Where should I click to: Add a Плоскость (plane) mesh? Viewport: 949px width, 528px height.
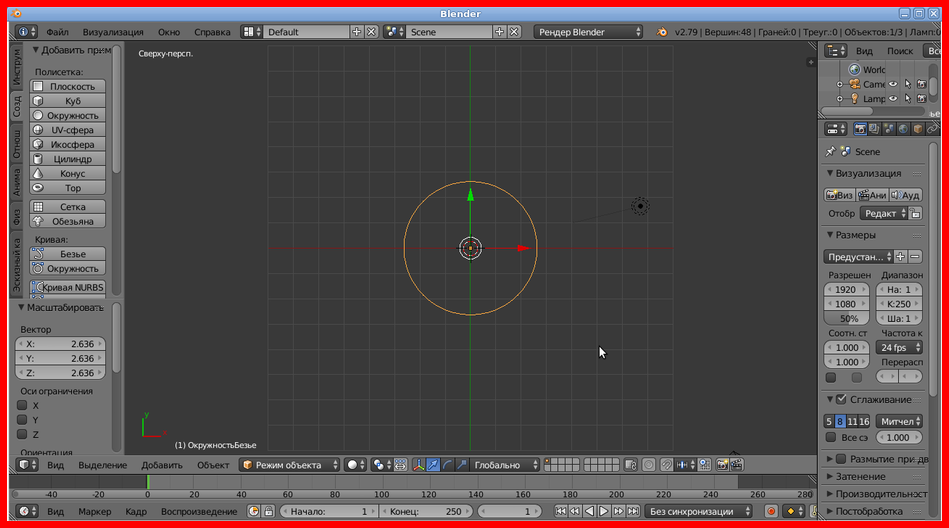point(67,86)
